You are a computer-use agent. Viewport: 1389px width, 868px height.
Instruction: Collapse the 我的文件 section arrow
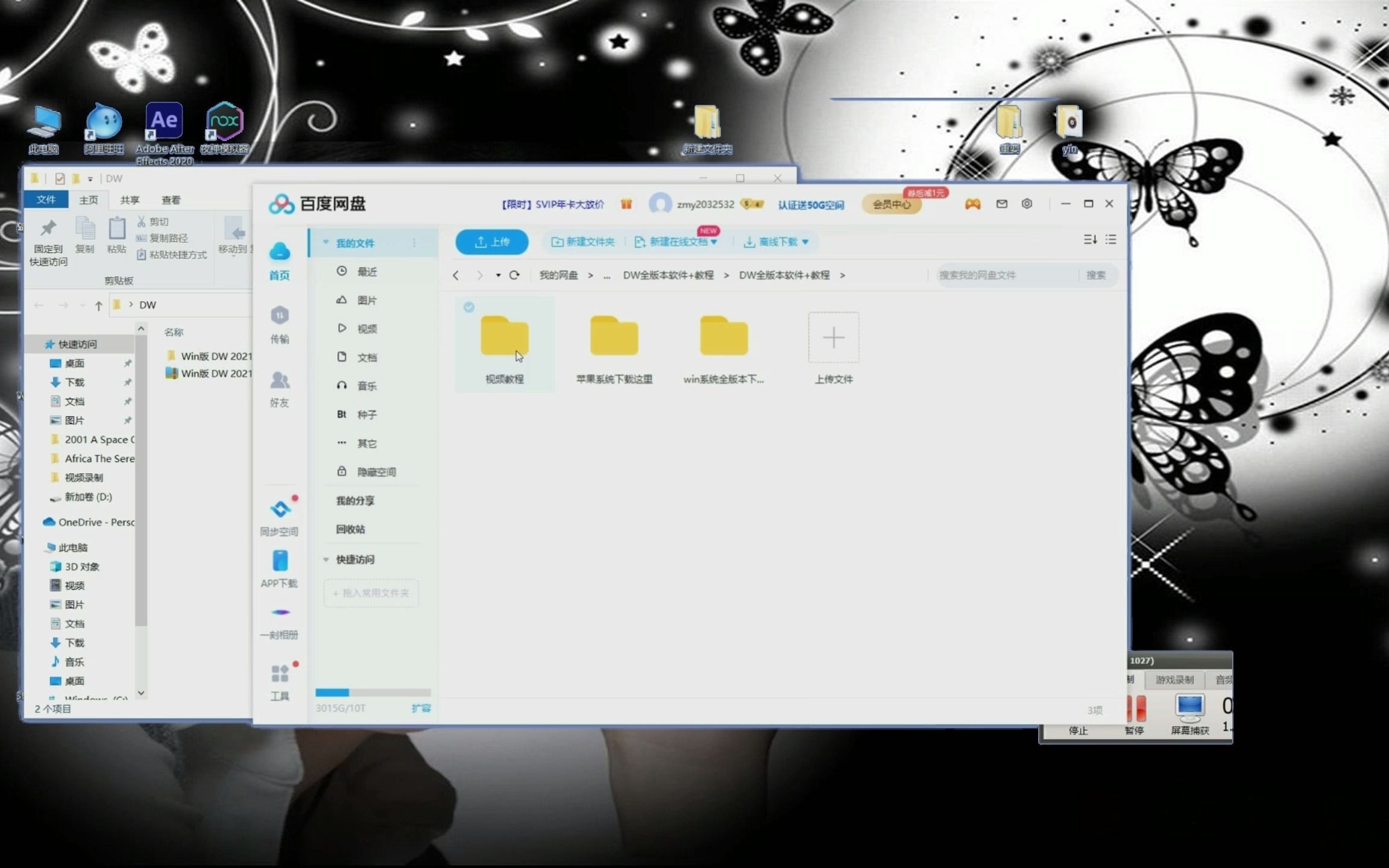(326, 242)
